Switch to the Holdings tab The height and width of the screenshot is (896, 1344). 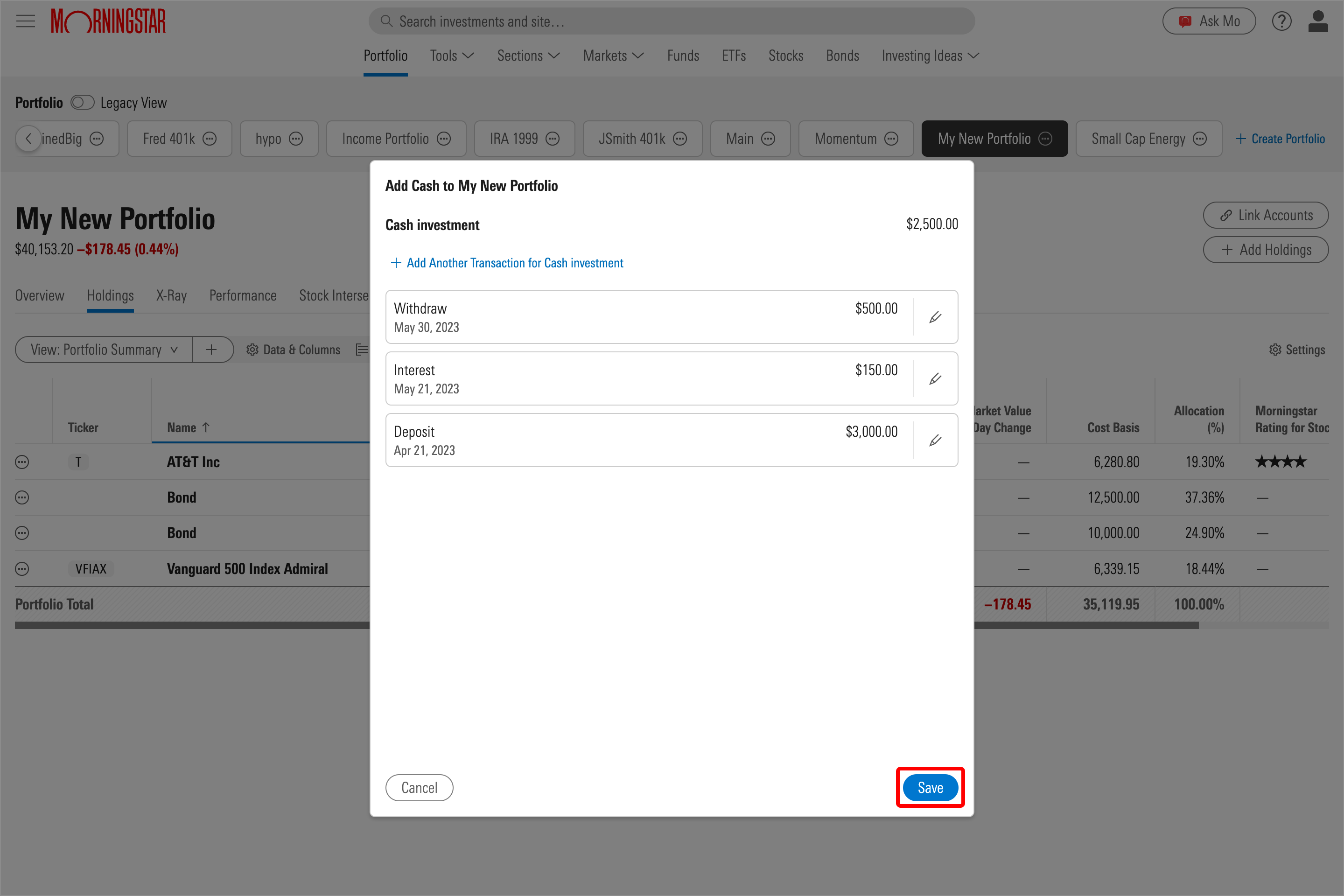click(x=110, y=295)
